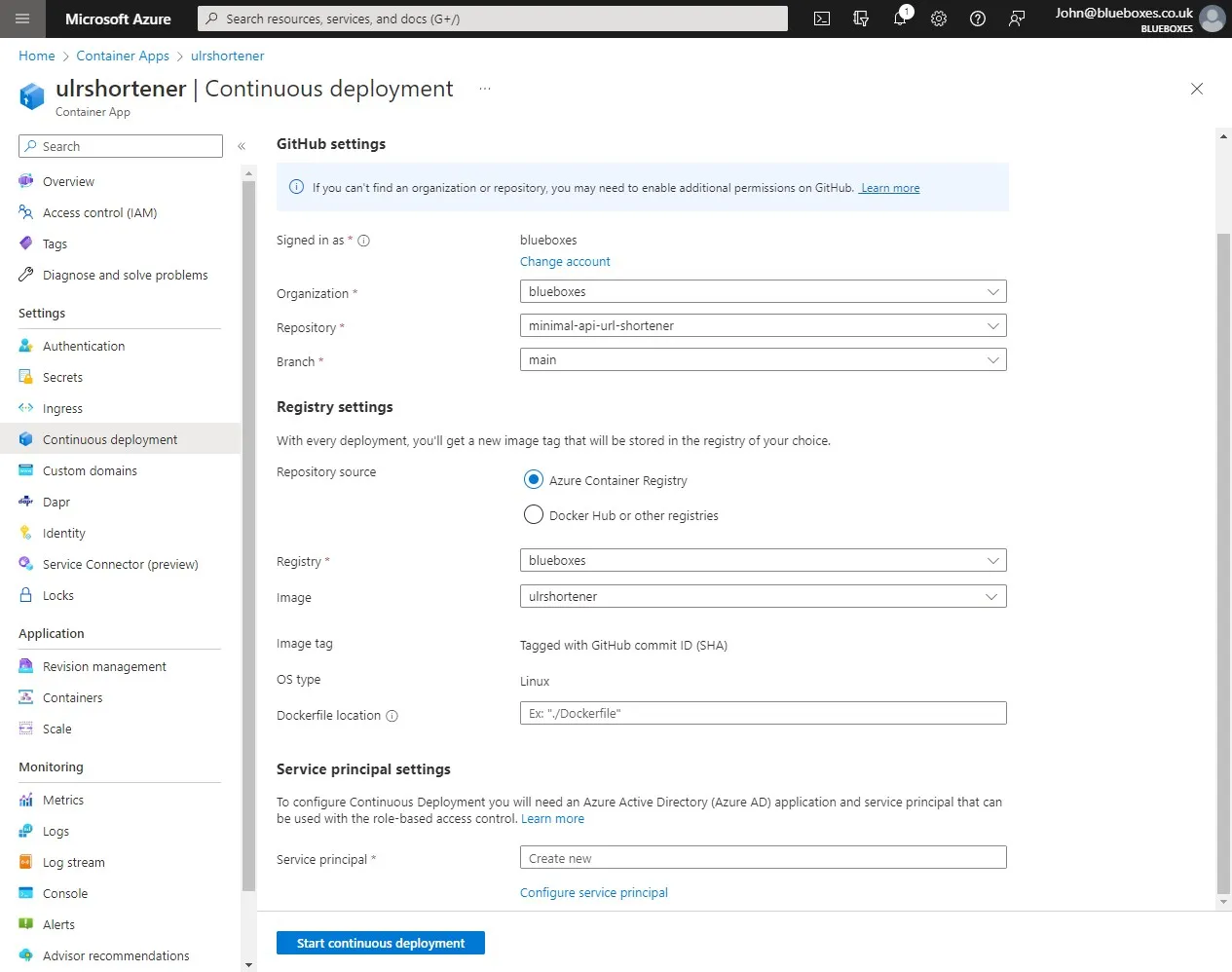
Task: Click the Custom domains icon
Action: click(26, 470)
